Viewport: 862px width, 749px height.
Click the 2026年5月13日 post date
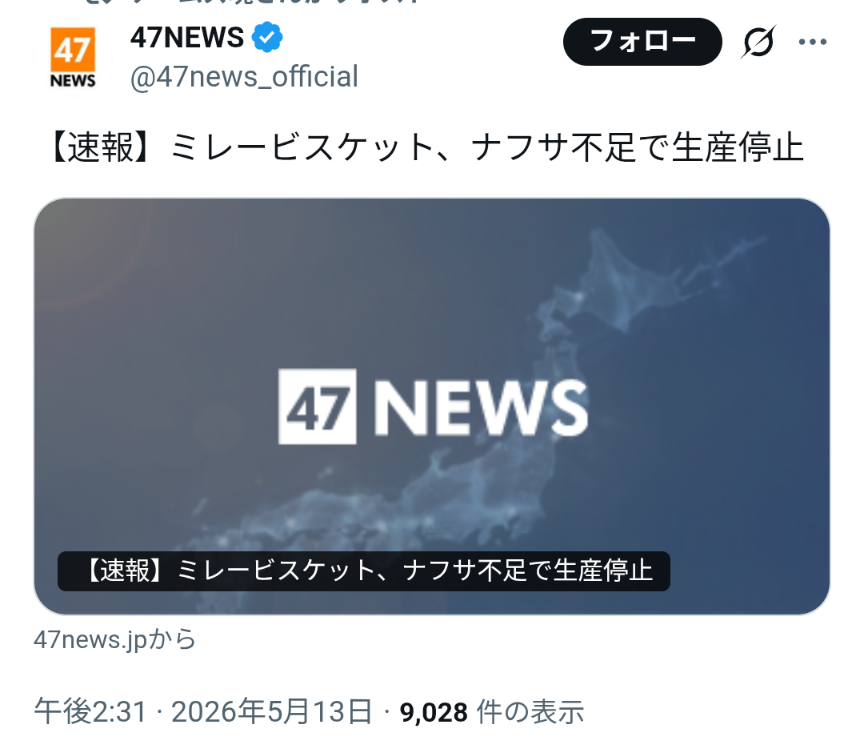[x=272, y=712]
